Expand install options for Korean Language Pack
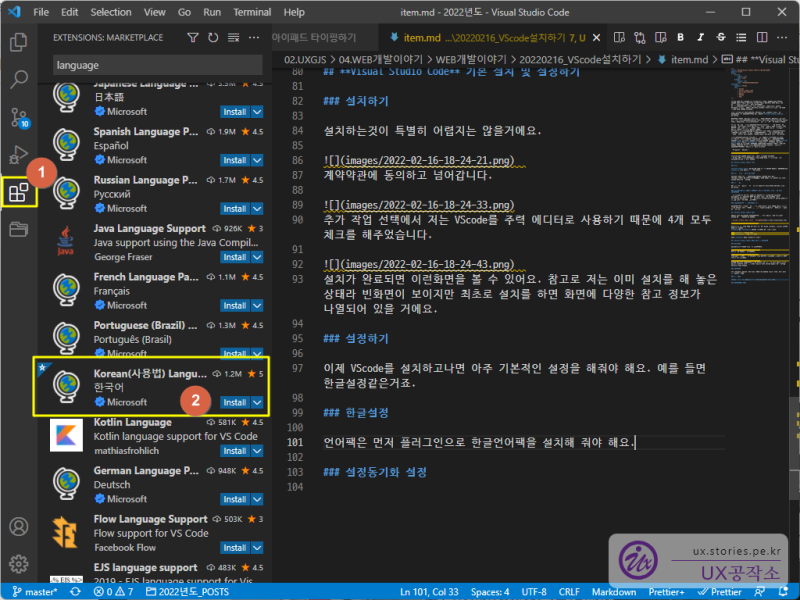800x600 pixels. (x=257, y=403)
